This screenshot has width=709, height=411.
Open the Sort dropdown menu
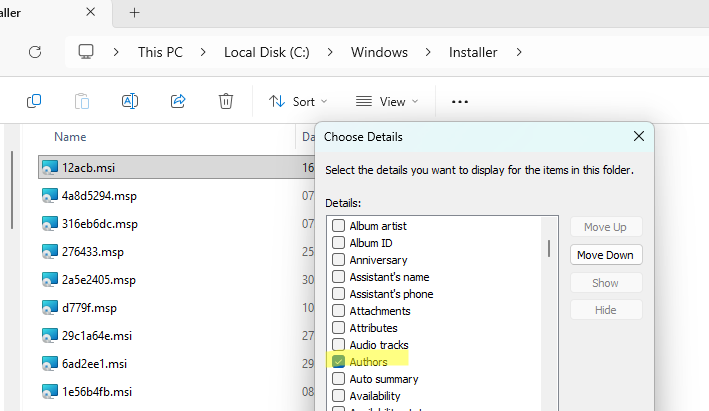(298, 101)
